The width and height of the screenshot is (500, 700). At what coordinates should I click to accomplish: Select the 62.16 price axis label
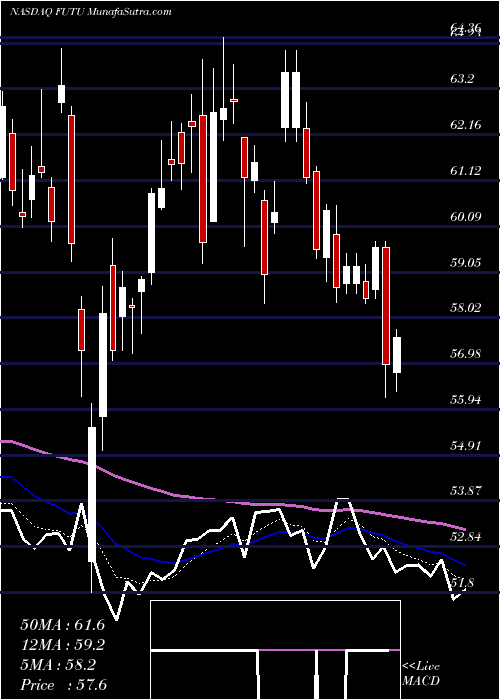pos(466,125)
